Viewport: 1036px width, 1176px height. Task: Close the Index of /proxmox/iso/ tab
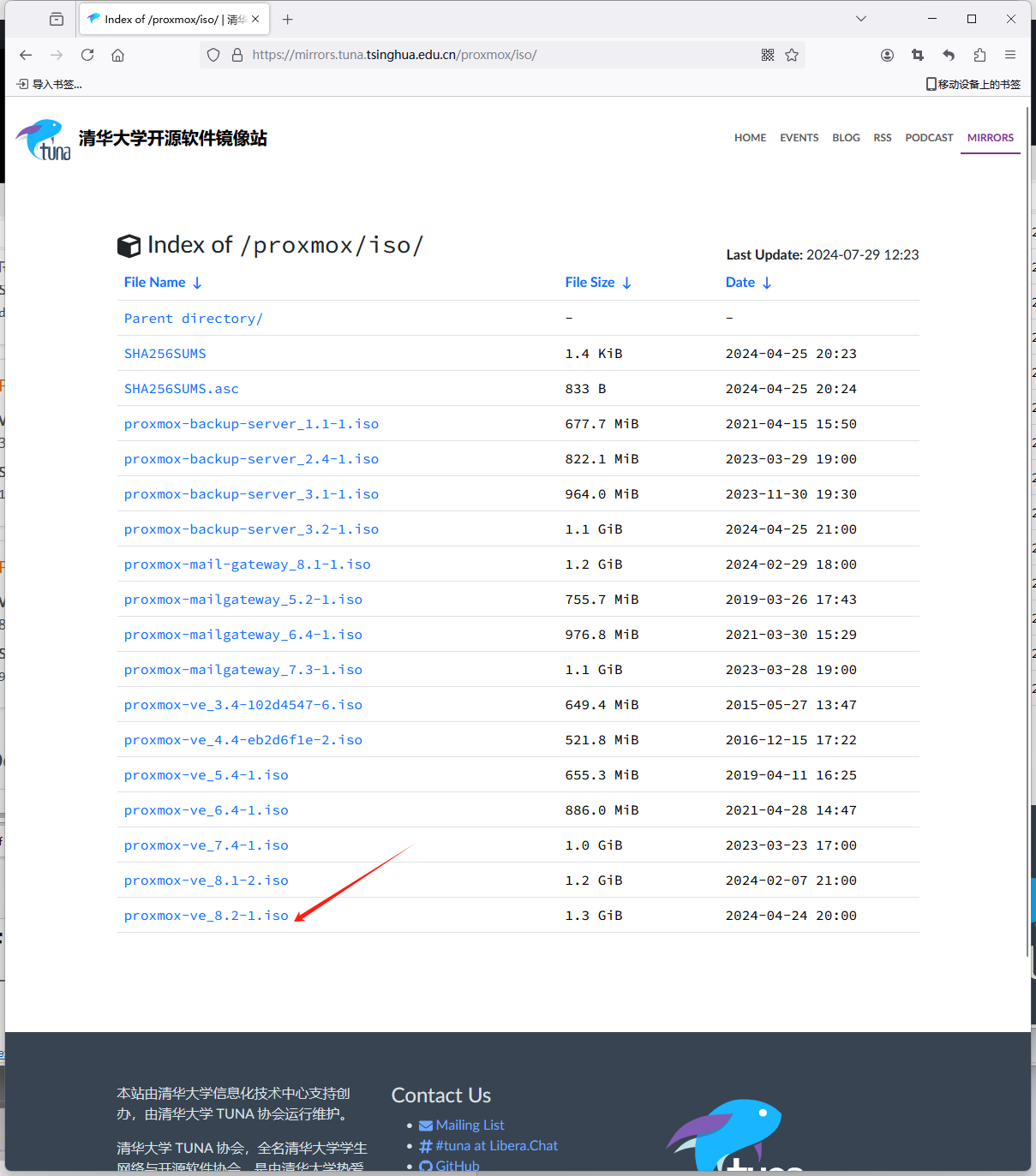[255, 19]
